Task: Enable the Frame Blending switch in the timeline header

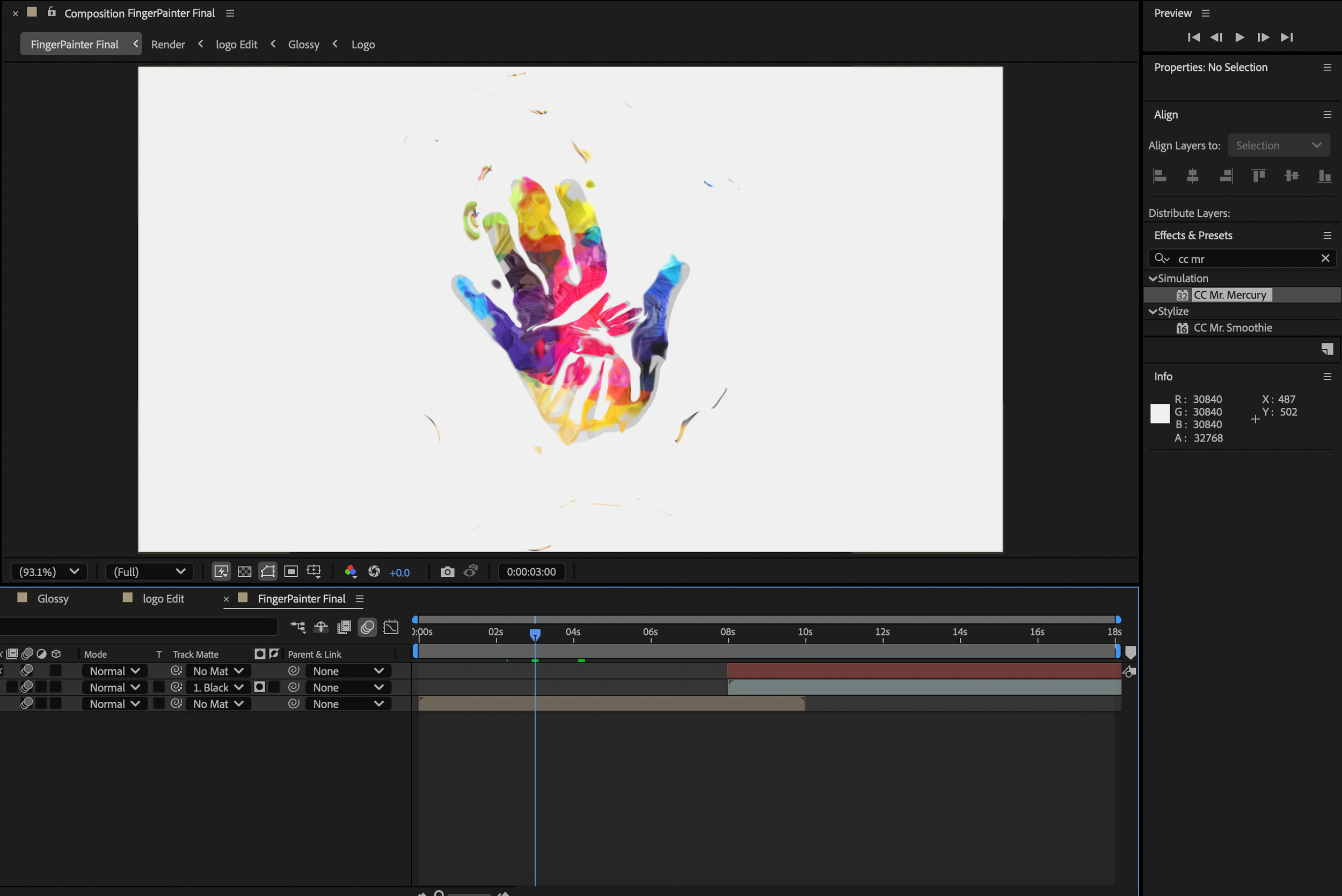Action: click(x=344, y=627)
